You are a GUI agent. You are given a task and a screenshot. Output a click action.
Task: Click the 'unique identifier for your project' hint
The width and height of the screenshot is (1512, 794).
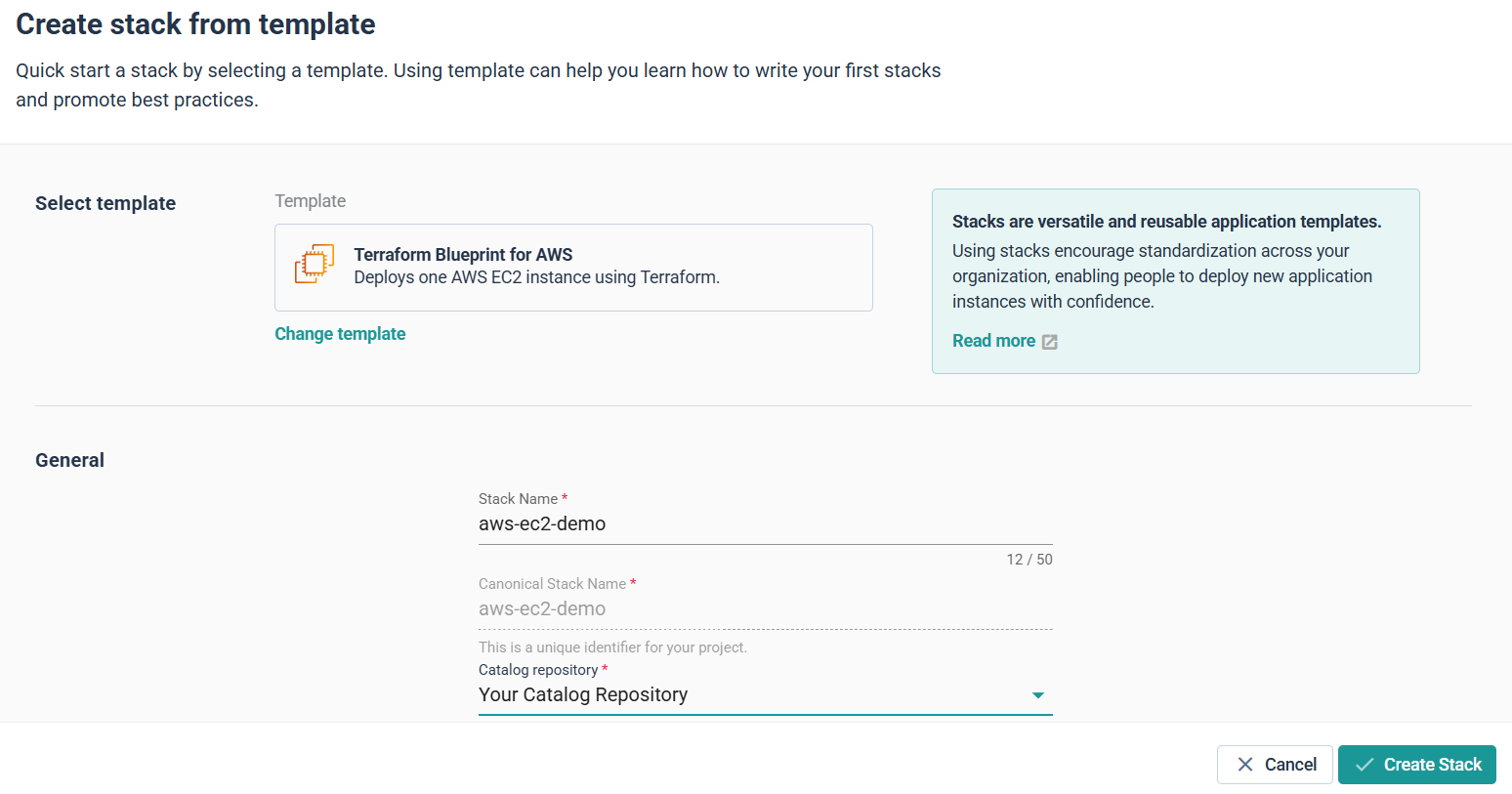[x=612, y=648]
